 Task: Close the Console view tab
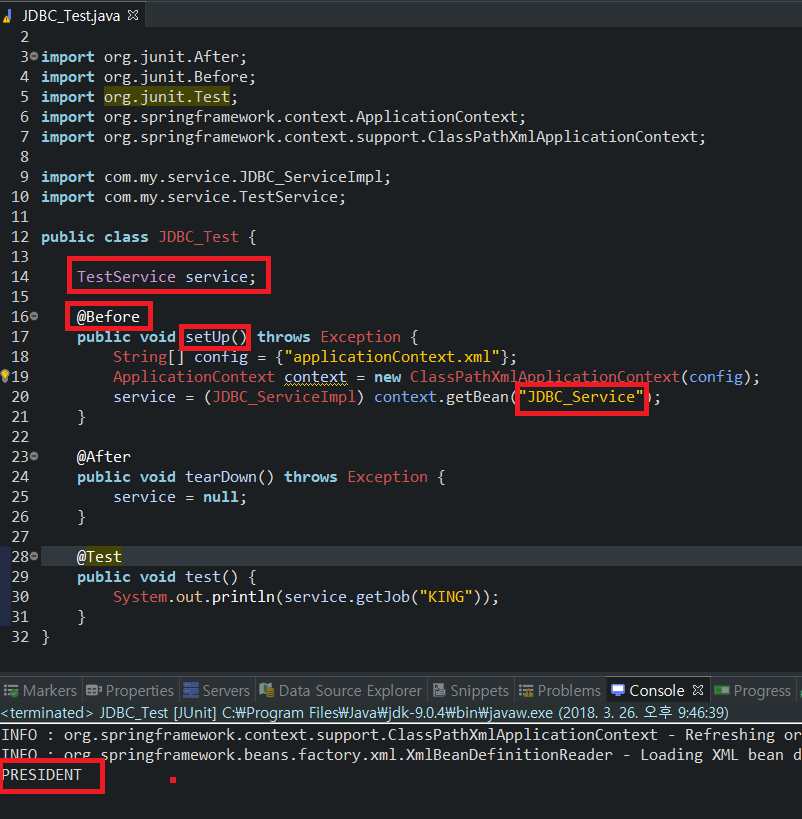coord(698,690)
